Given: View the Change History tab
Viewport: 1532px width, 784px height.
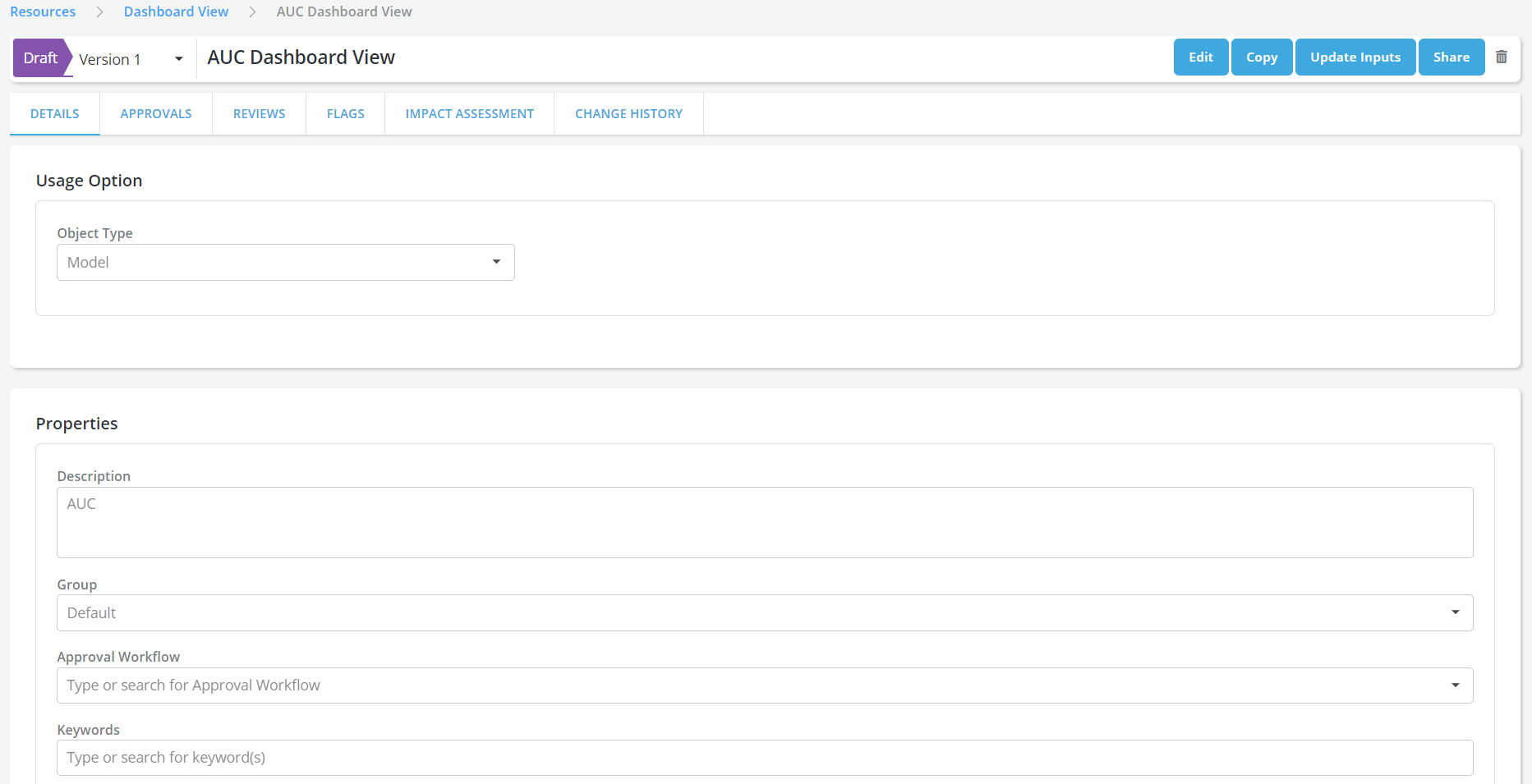Looking at the screenshot, I should coord(628,114).
